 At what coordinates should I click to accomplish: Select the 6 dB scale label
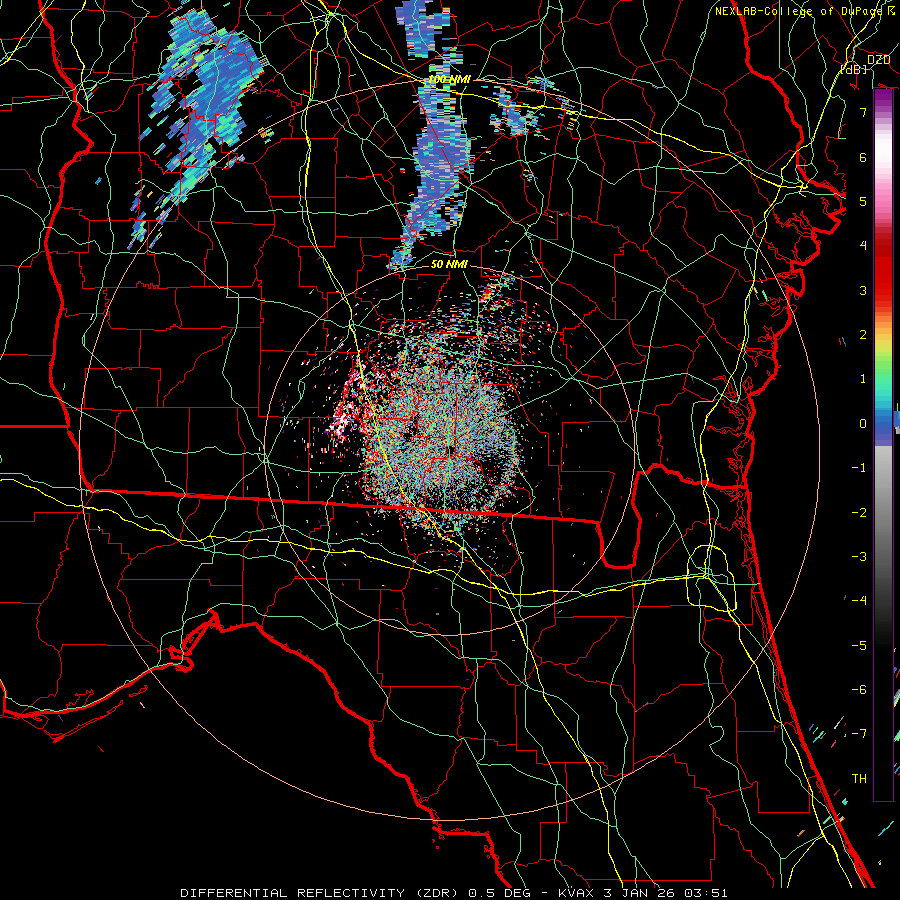point(863,157)
